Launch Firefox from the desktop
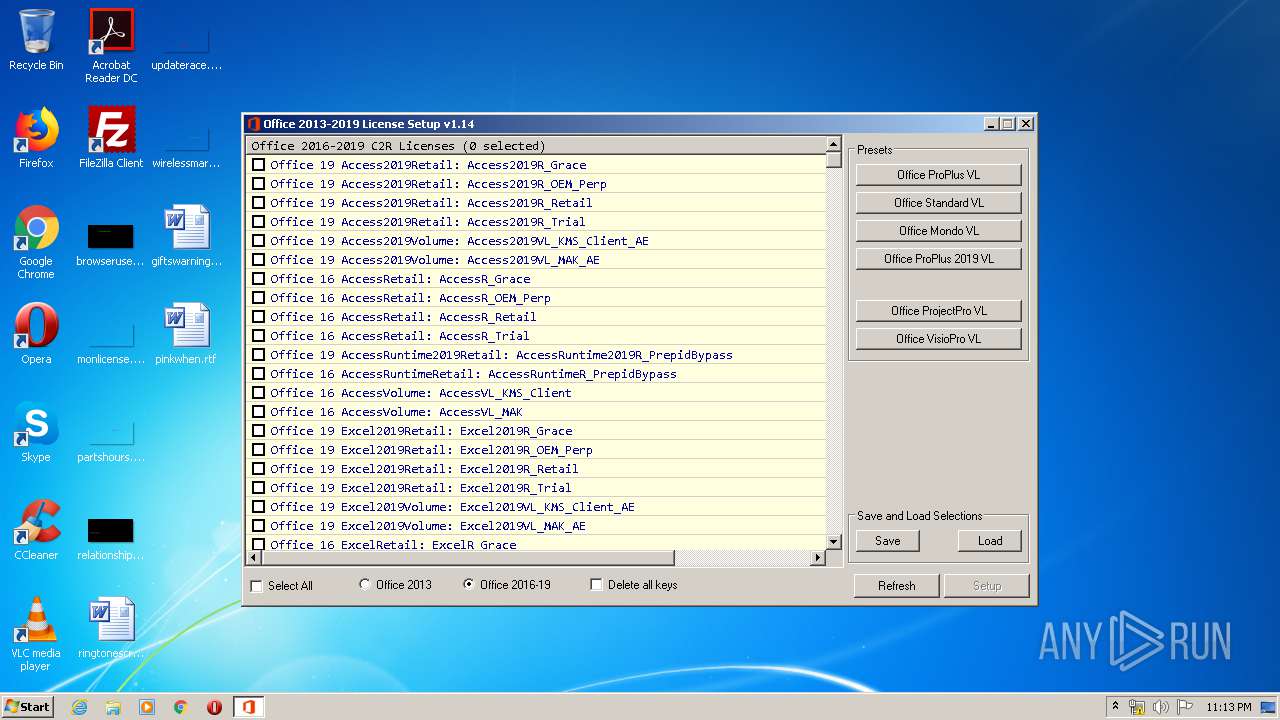The image size is (1280, 720). pos(36,138)
